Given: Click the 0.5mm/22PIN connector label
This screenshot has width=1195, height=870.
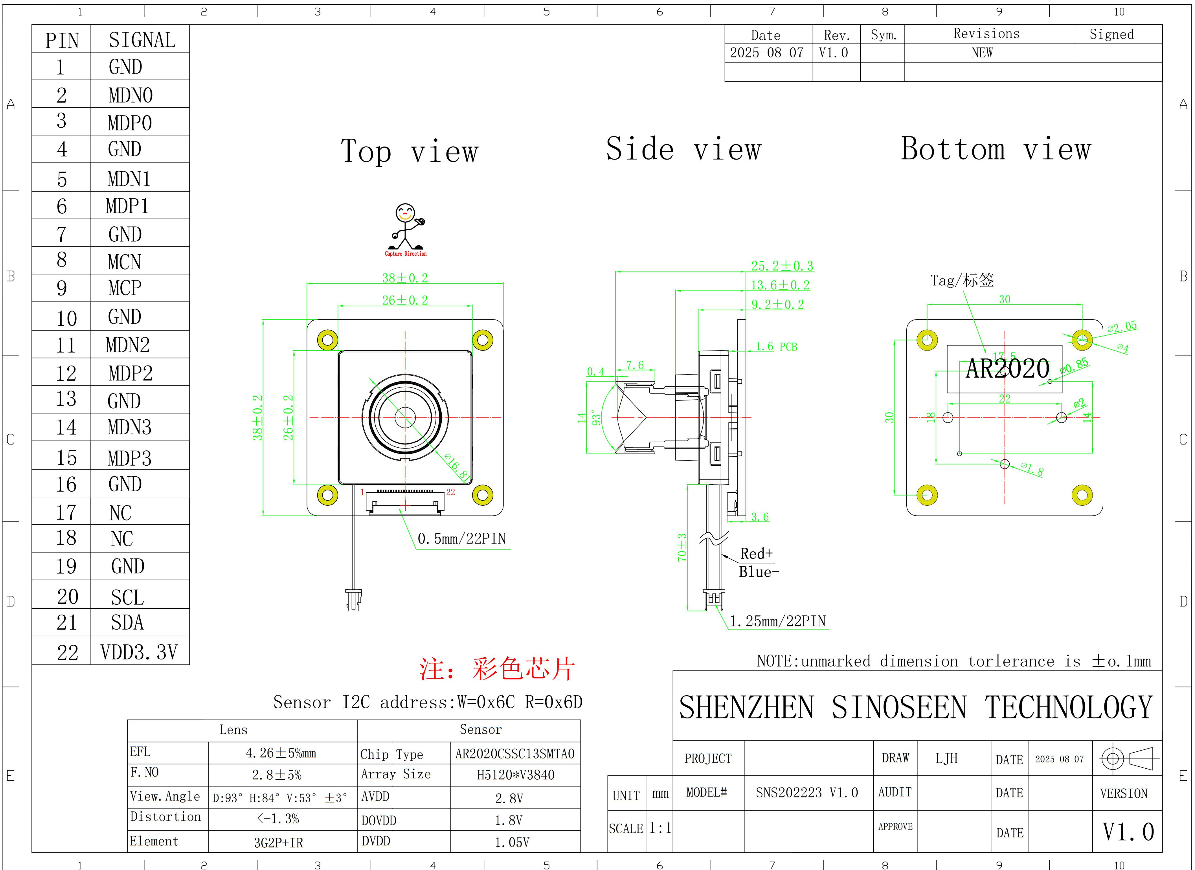Looking at the screenshot, I should tap(461, 539).
